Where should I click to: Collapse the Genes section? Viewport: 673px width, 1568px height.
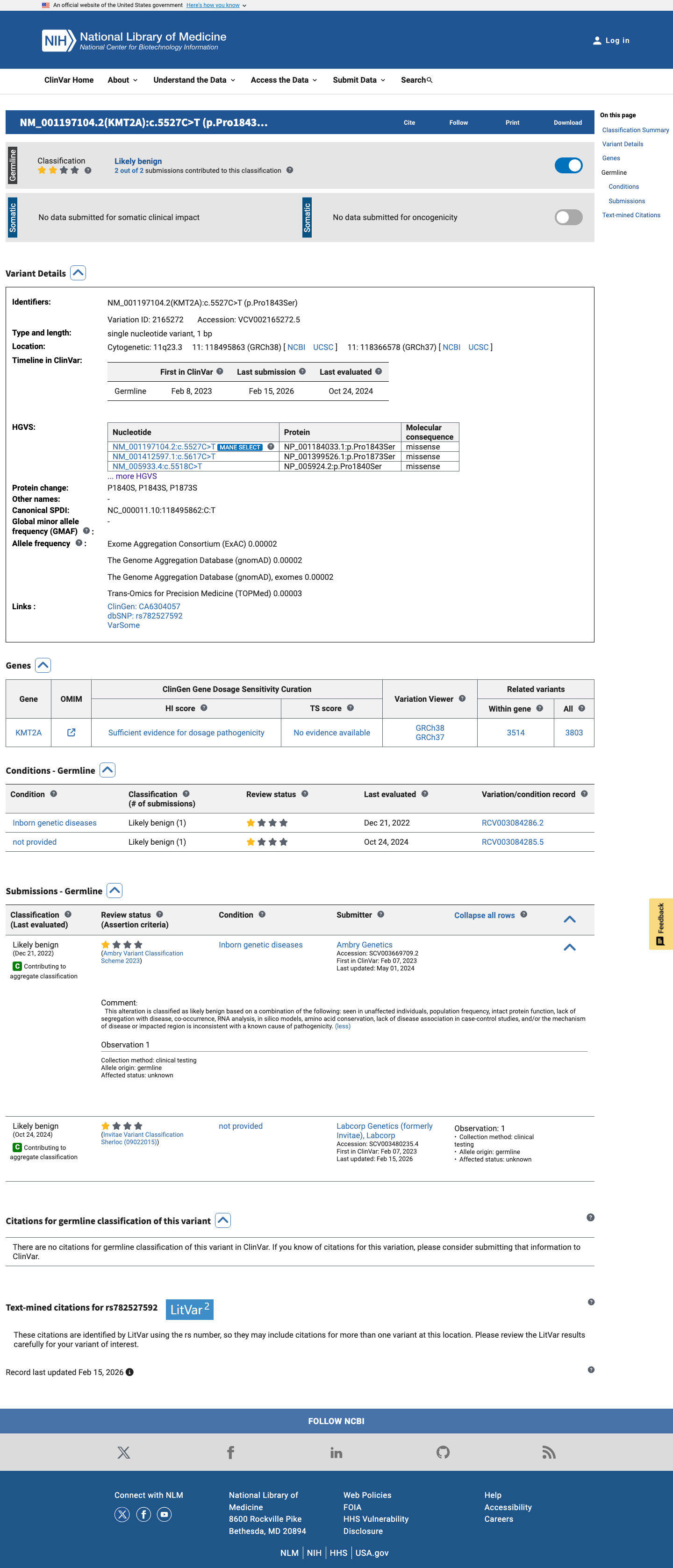[x=43, y=665]
